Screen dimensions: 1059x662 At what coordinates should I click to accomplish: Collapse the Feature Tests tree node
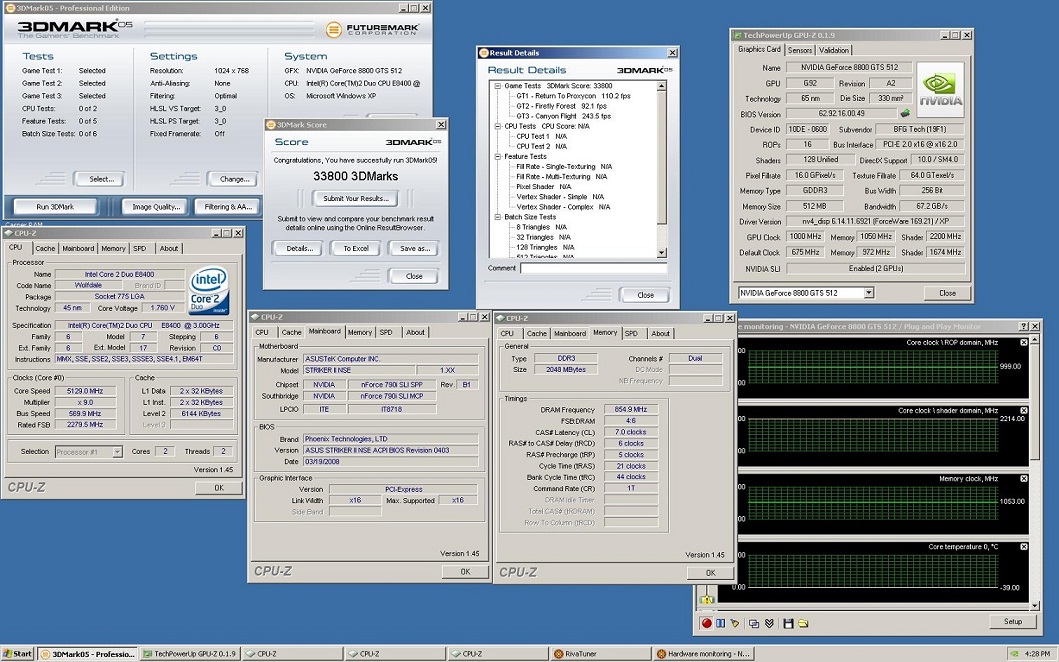[497, 157]
